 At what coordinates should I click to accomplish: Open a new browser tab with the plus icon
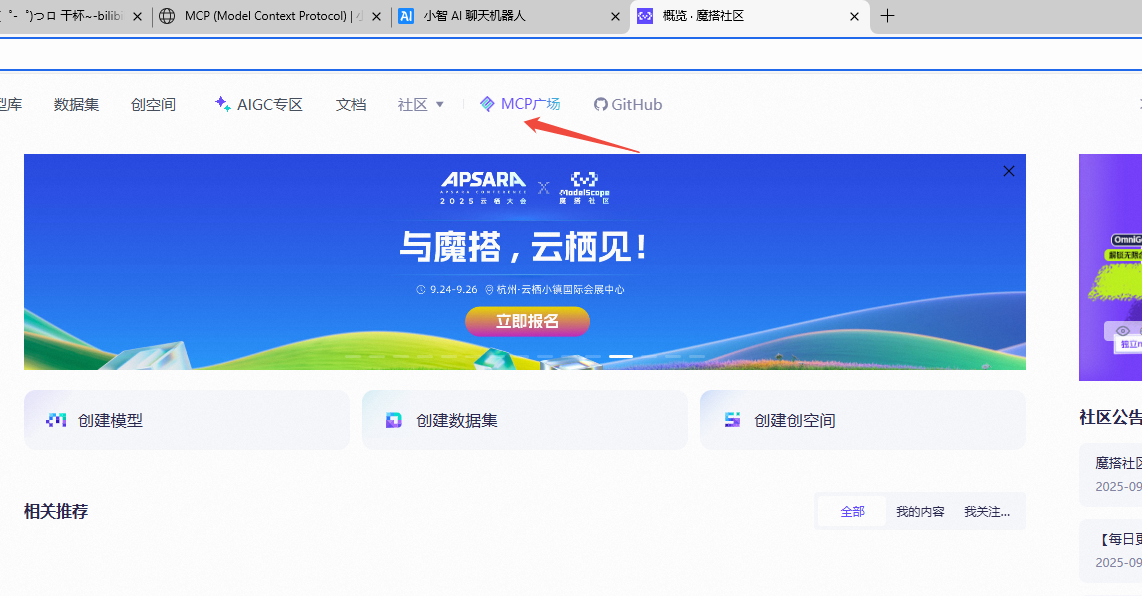tap(889, 16)
